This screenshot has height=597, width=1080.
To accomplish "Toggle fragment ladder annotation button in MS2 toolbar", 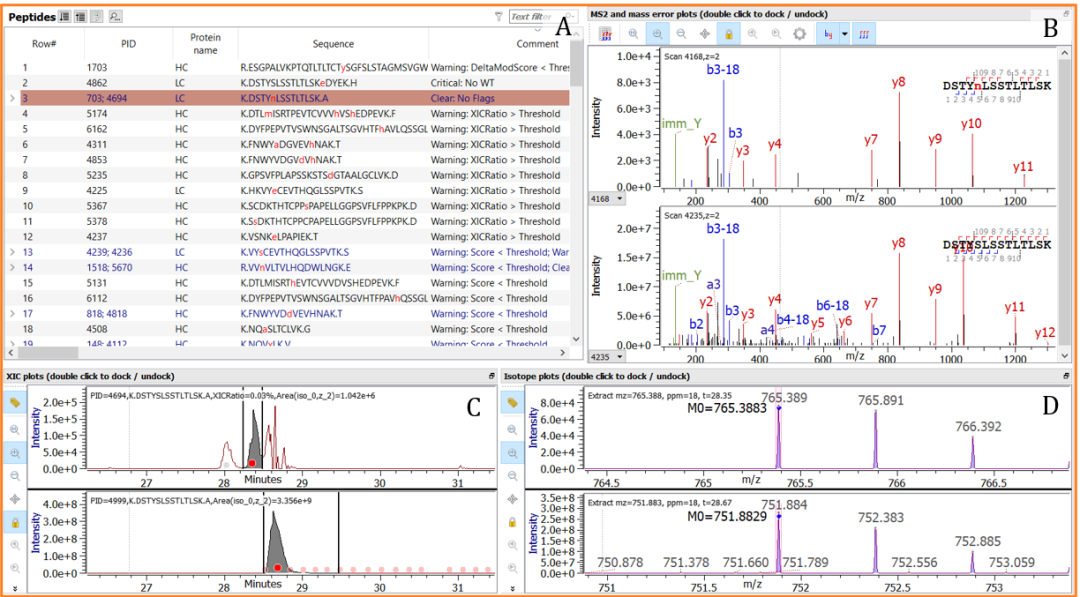I will [x=865, y=34].
